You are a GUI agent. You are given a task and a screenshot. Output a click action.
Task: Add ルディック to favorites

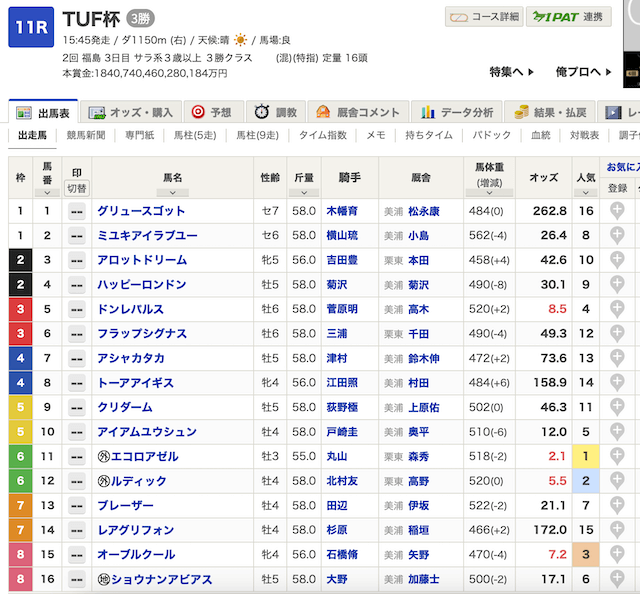(x=617, y=481)
